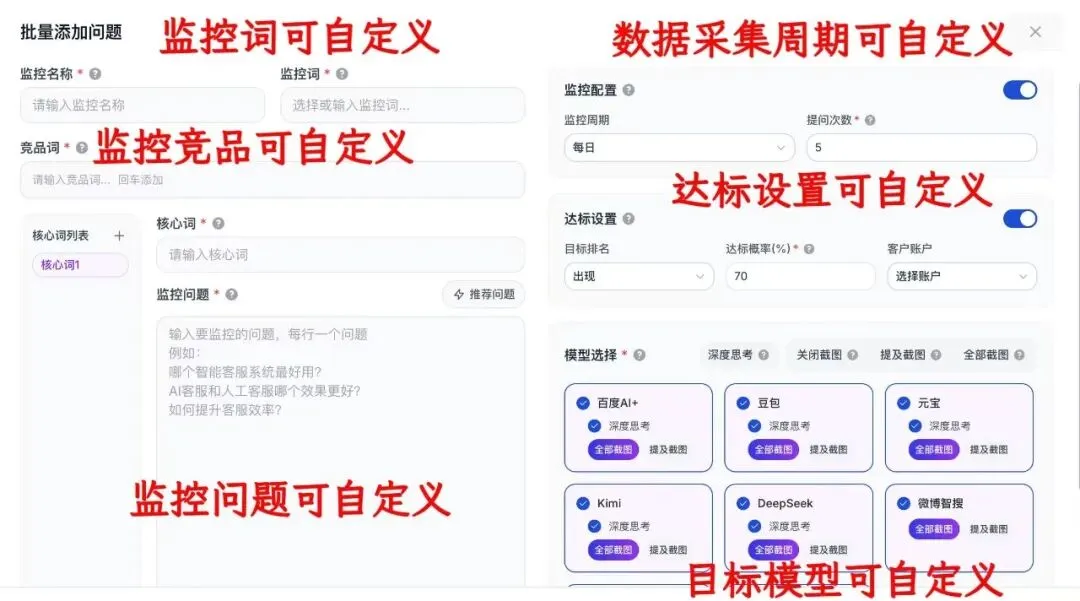Toggle the 监控配置 switch off
Viewport: 1080px width, 601px height.
(1020, 90)
